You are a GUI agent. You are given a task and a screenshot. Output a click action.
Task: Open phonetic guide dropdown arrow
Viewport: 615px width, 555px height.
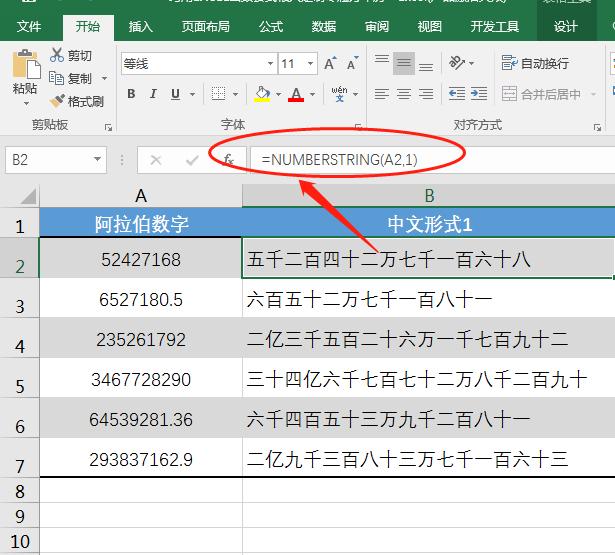pos(355,94)
